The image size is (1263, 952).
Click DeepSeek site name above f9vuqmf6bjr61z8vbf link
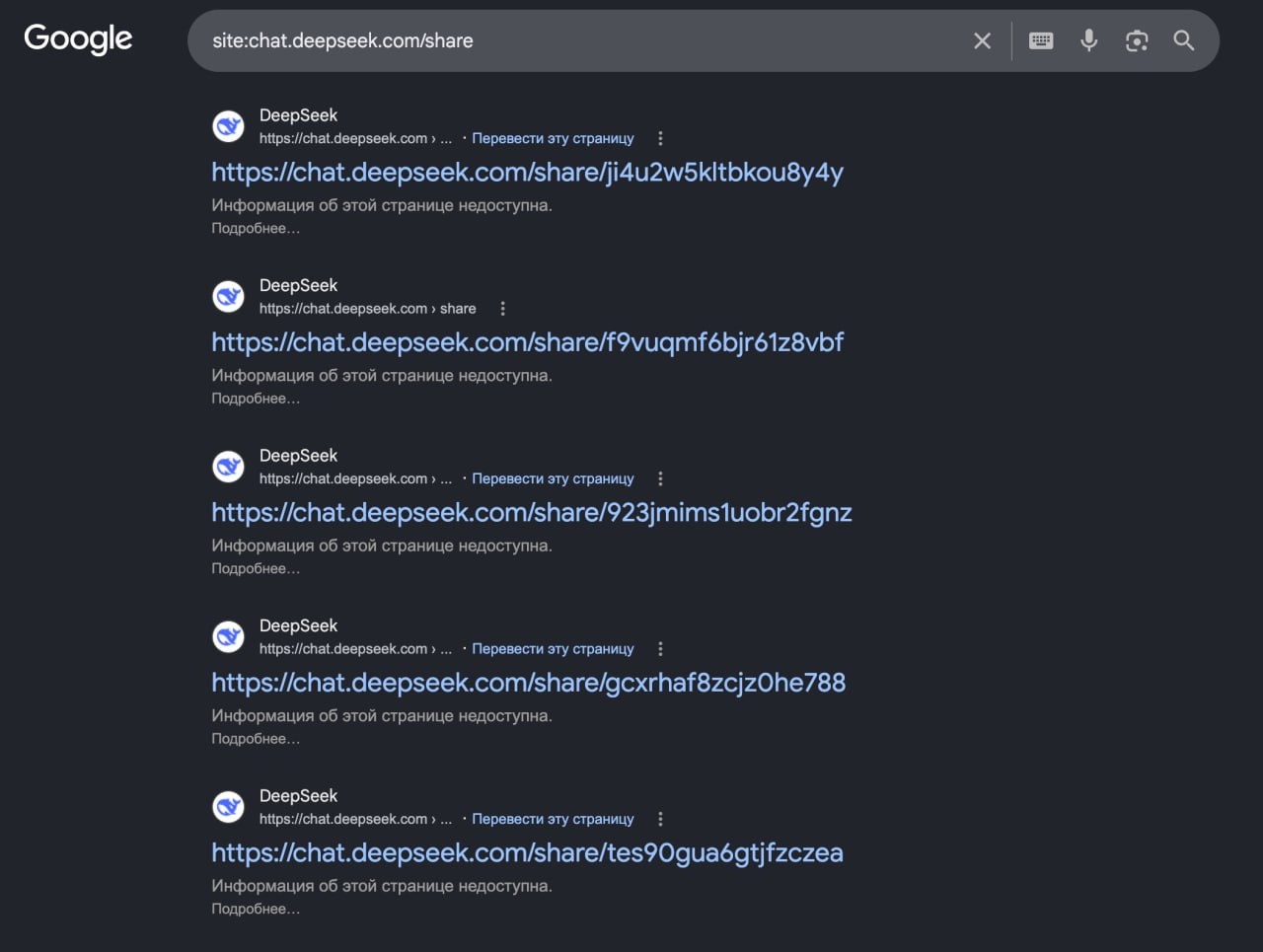(x=298, y=285)
